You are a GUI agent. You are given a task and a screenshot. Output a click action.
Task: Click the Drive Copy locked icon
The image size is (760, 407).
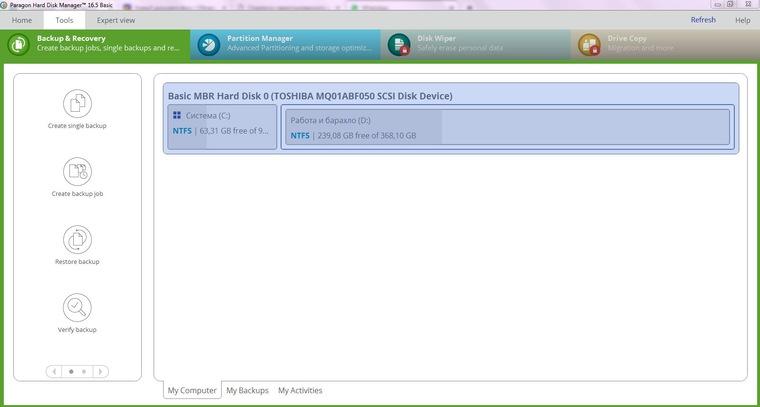pyautogui.click(x=589, y=44)
